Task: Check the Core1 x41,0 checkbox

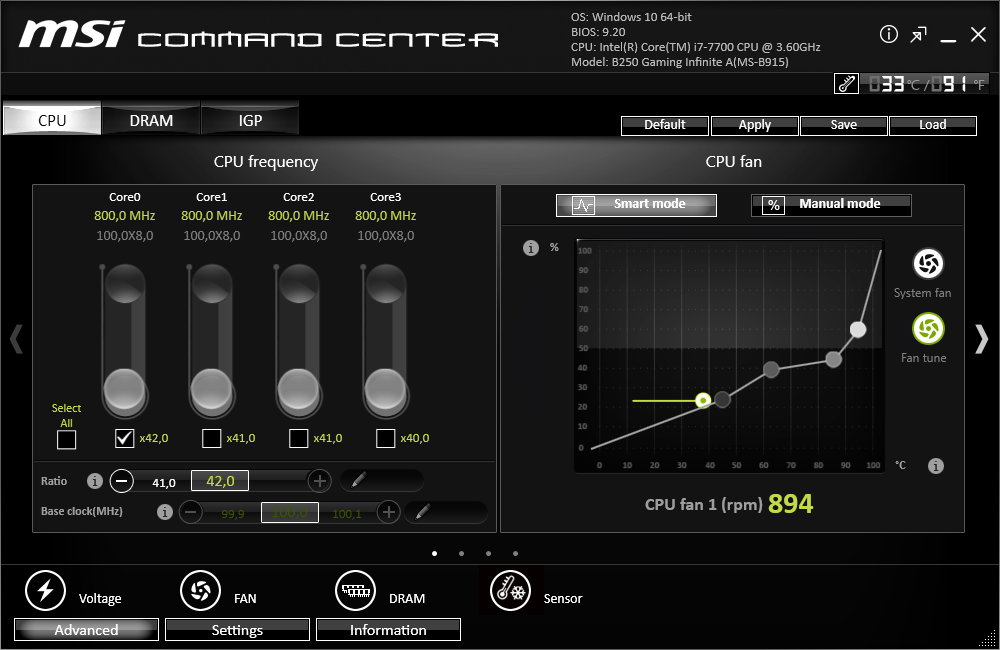Action: click(x=211, y=438)
